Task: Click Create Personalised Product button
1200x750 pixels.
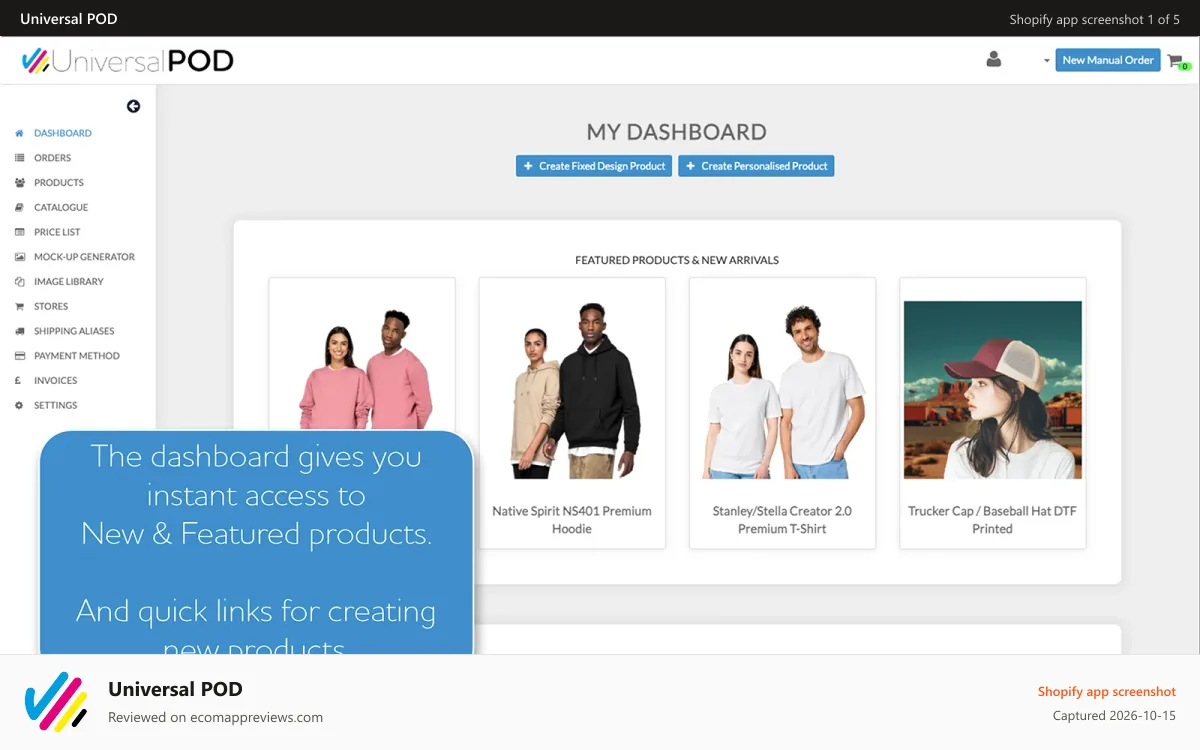Action: click(756, 166)
